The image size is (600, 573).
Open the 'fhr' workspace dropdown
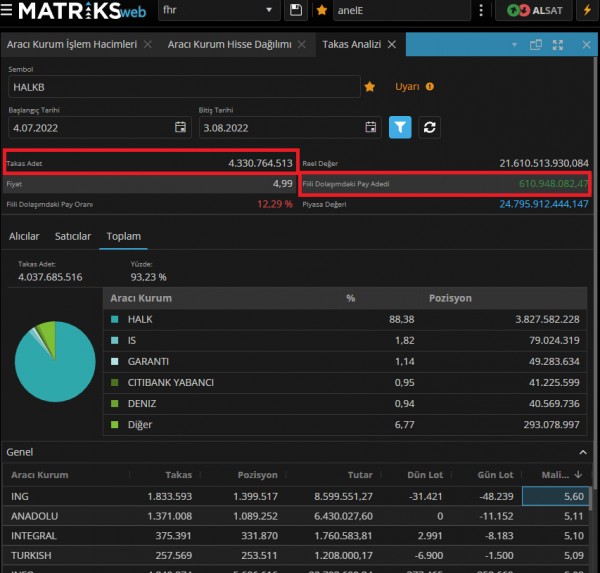point(219,10)
